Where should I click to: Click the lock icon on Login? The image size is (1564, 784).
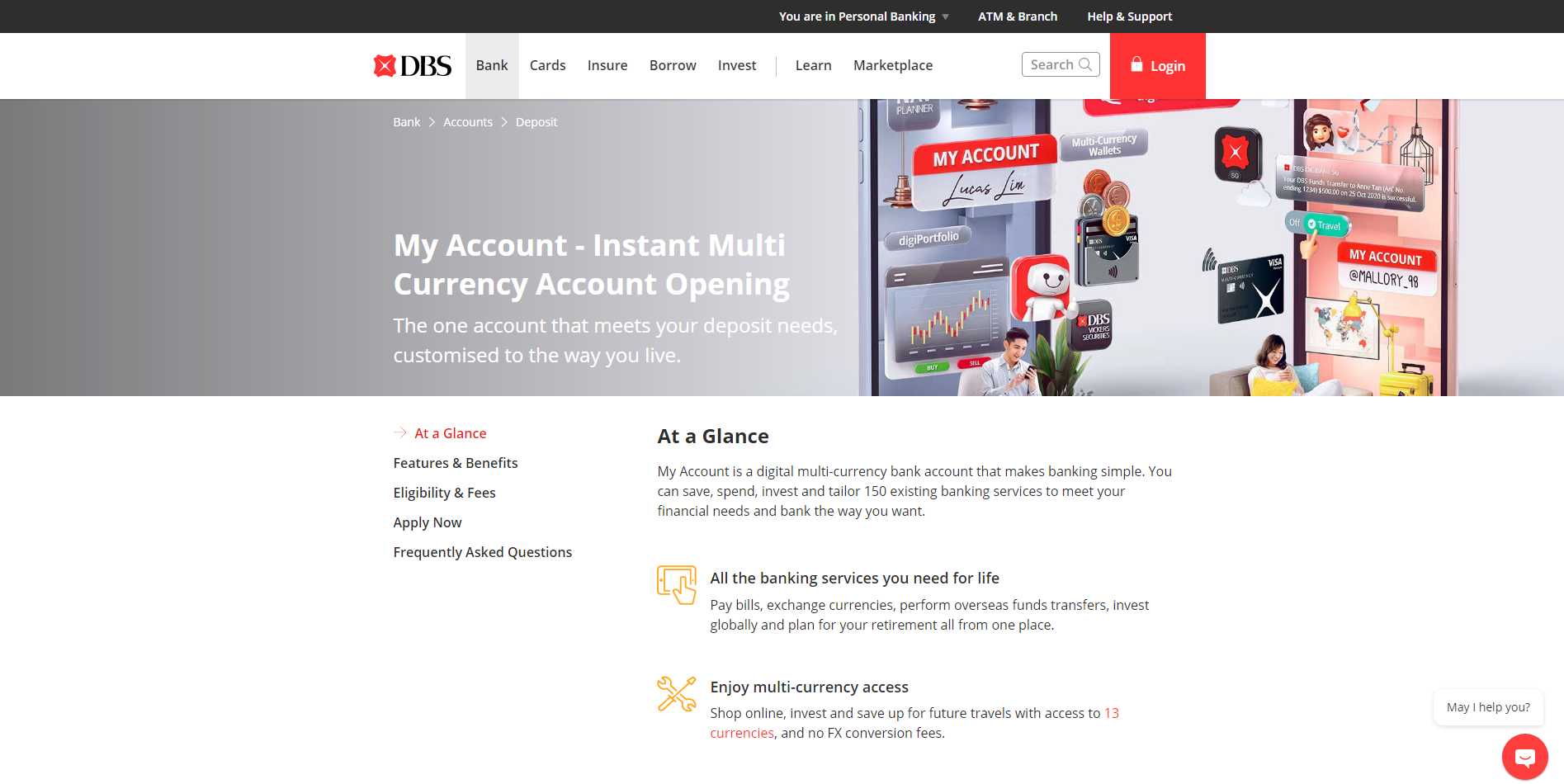pyautogui.click(x=1136, y=65)
